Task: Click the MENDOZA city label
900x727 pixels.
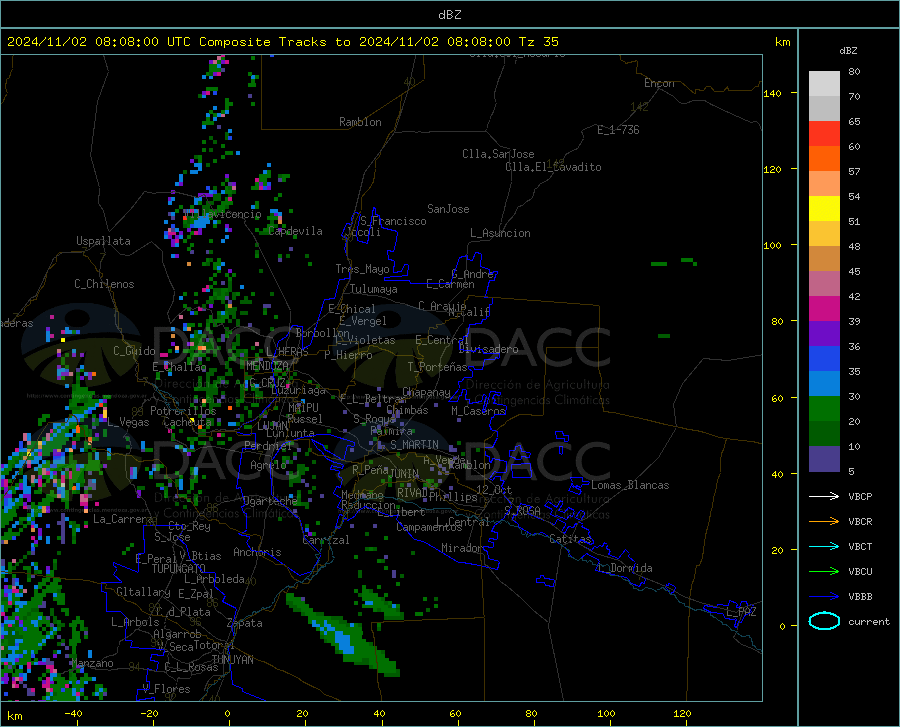Action: coord(267,366)
